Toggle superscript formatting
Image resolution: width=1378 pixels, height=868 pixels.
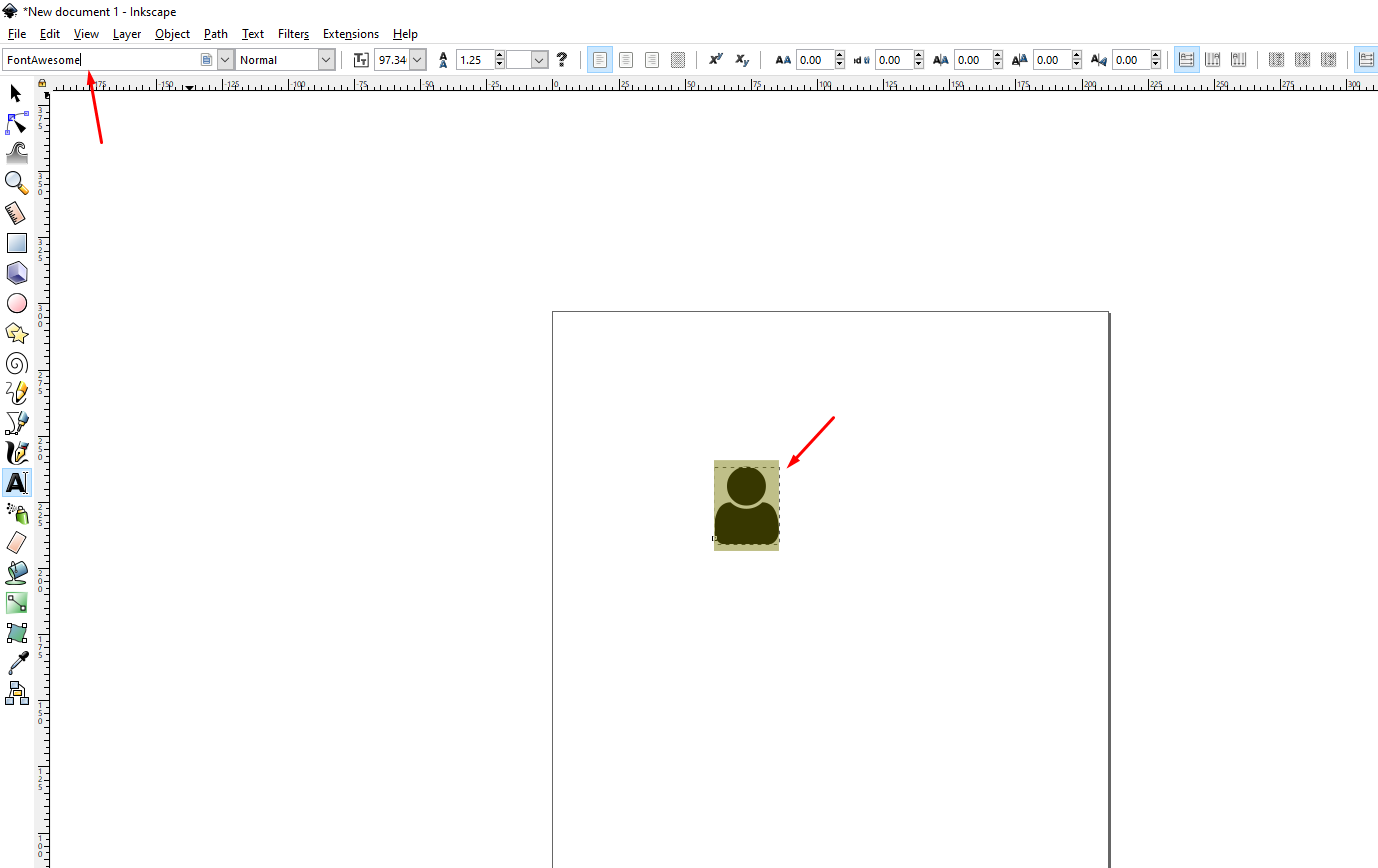[716, 60]
